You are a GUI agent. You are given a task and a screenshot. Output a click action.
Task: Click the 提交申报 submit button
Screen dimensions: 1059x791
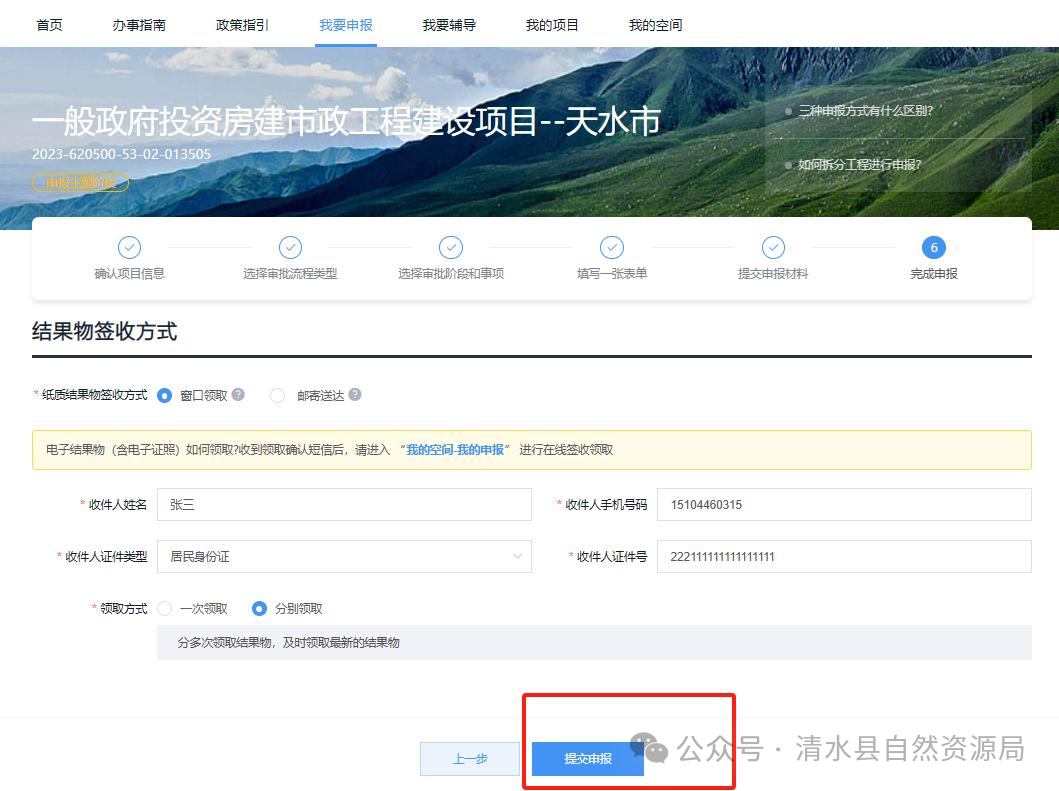[x=589, y=759]
